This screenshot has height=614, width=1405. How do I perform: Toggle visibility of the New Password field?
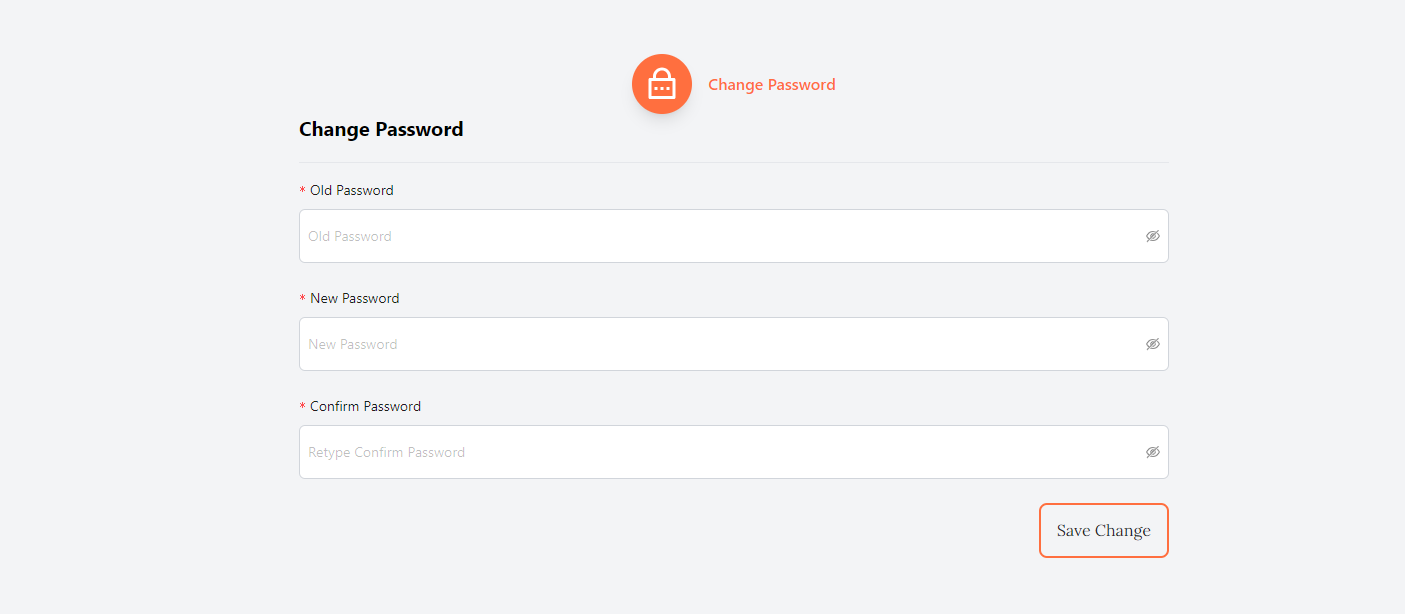tap(1152, 344)
